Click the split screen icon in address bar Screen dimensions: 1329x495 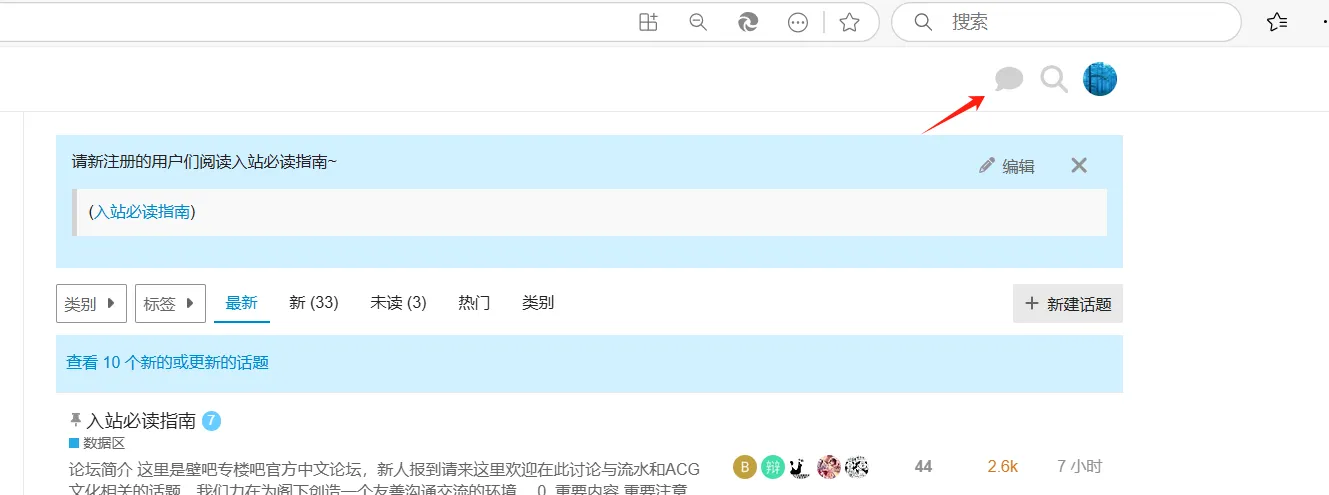pyautogui.click(x=648, y=22)
